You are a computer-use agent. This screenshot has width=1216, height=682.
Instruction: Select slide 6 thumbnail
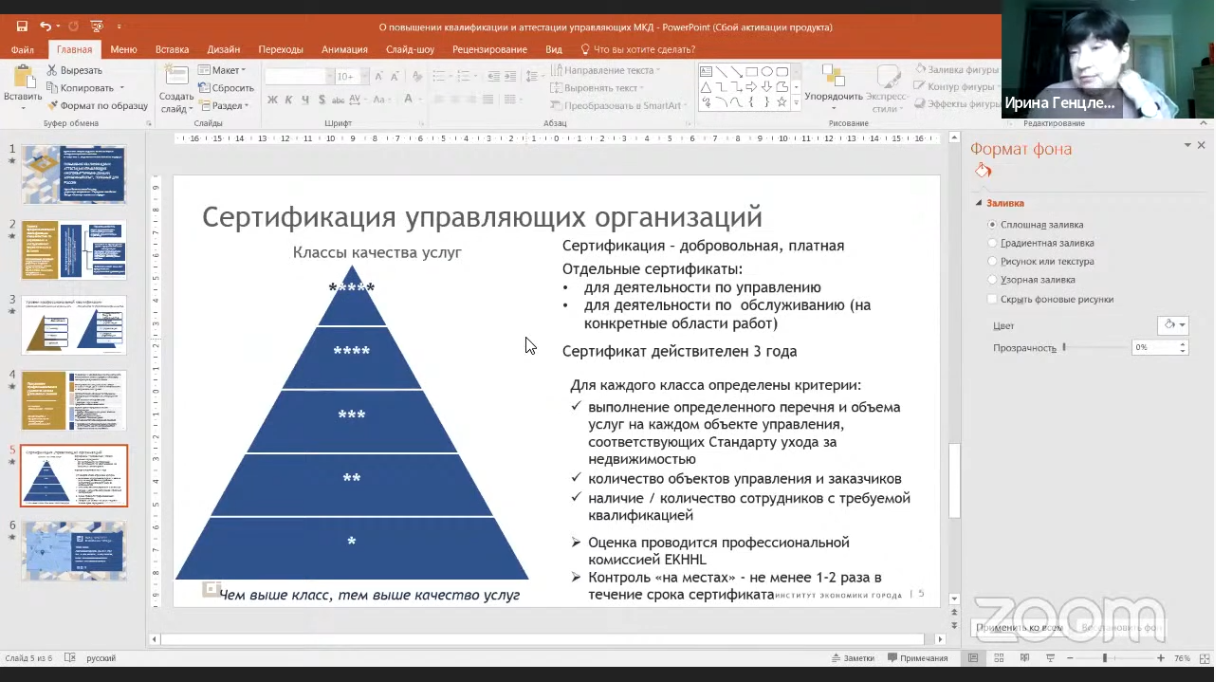point(74,550)
